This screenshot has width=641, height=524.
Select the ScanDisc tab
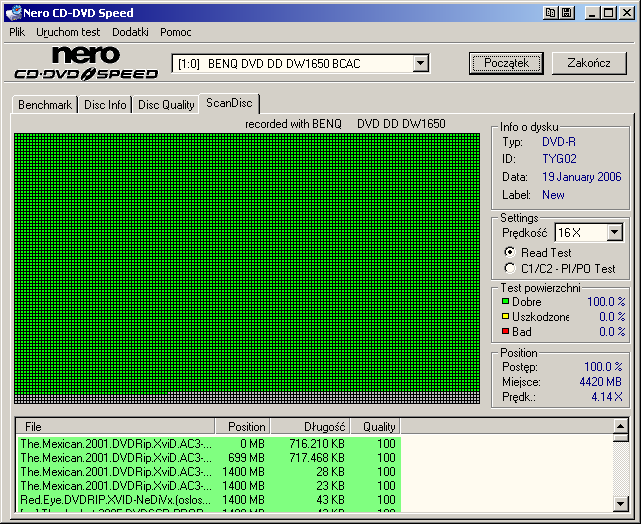point(229,103)
